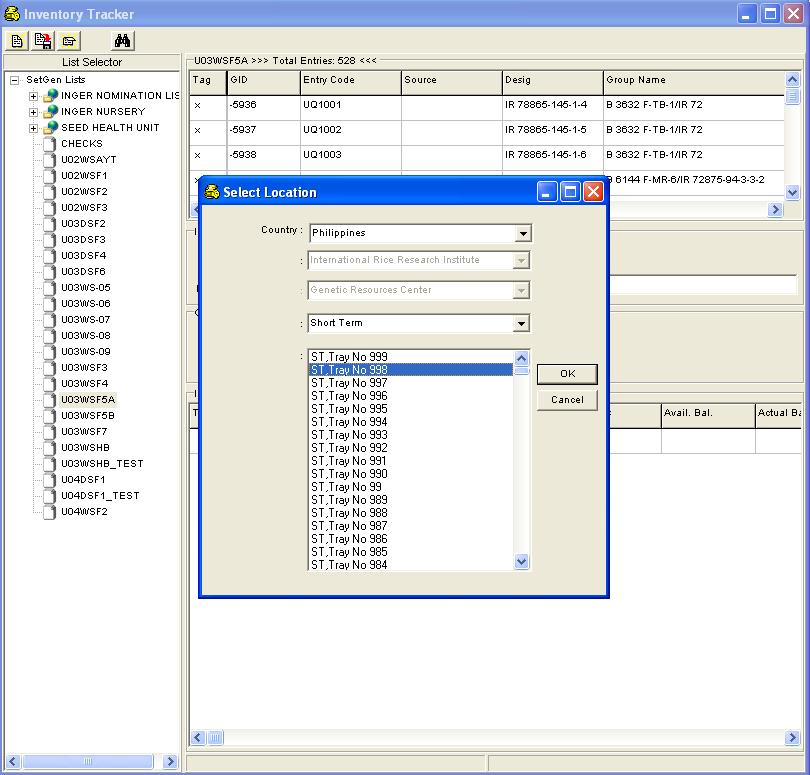Click the tray list scroll up arrow
Viewport: 810px width, 775px height.
coord(522,358)
